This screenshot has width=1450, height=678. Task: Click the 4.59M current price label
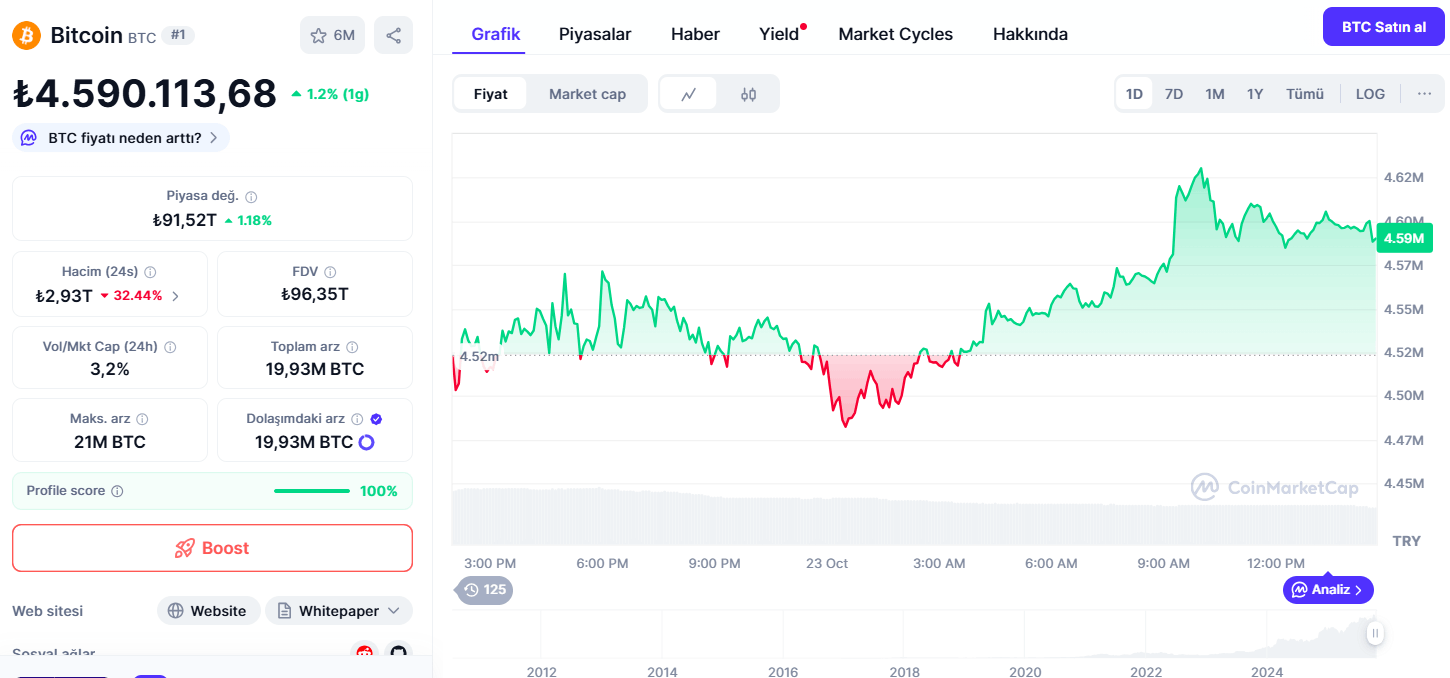point(1405,238)
